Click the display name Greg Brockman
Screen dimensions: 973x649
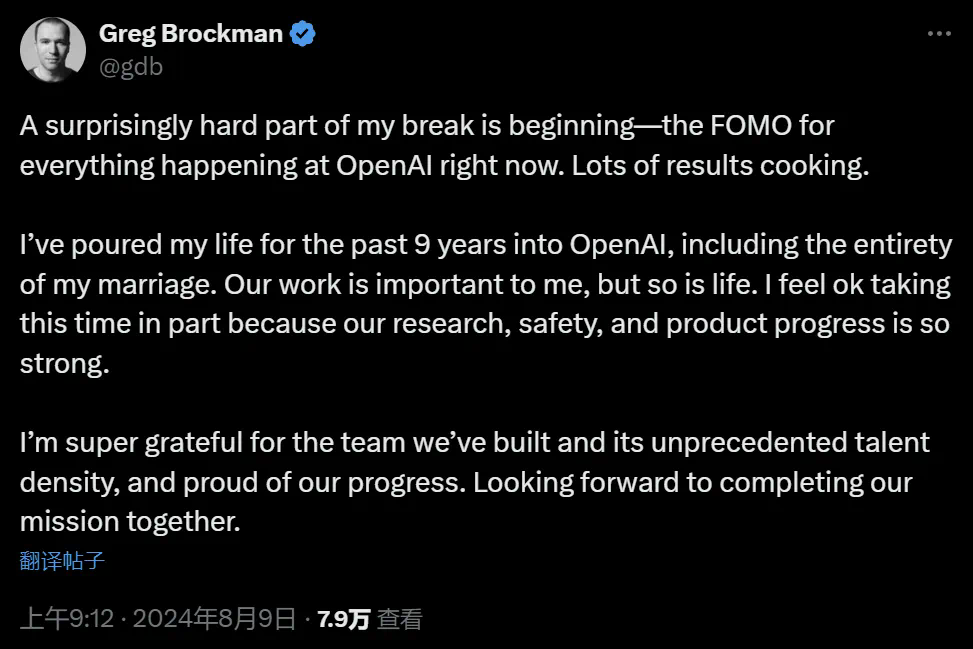[190, 34]
